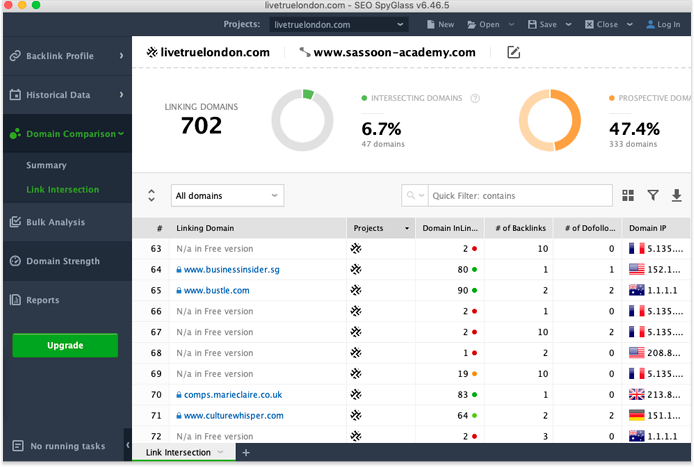Viewport: 694px width, 467px height.
Task: Click Open project in the toolbar
Action: point(483,25)
